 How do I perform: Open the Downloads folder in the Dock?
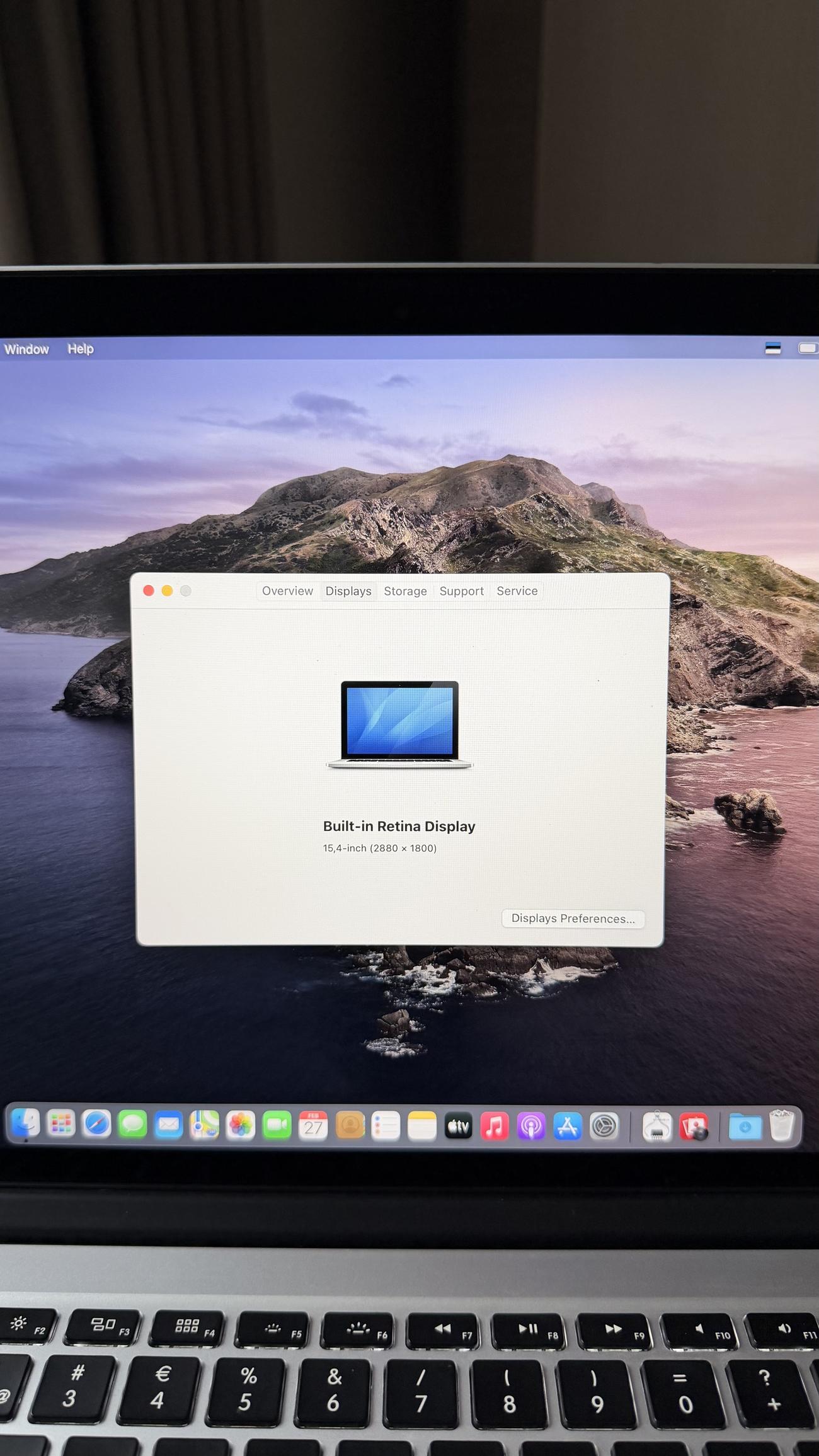point(745,1126)
